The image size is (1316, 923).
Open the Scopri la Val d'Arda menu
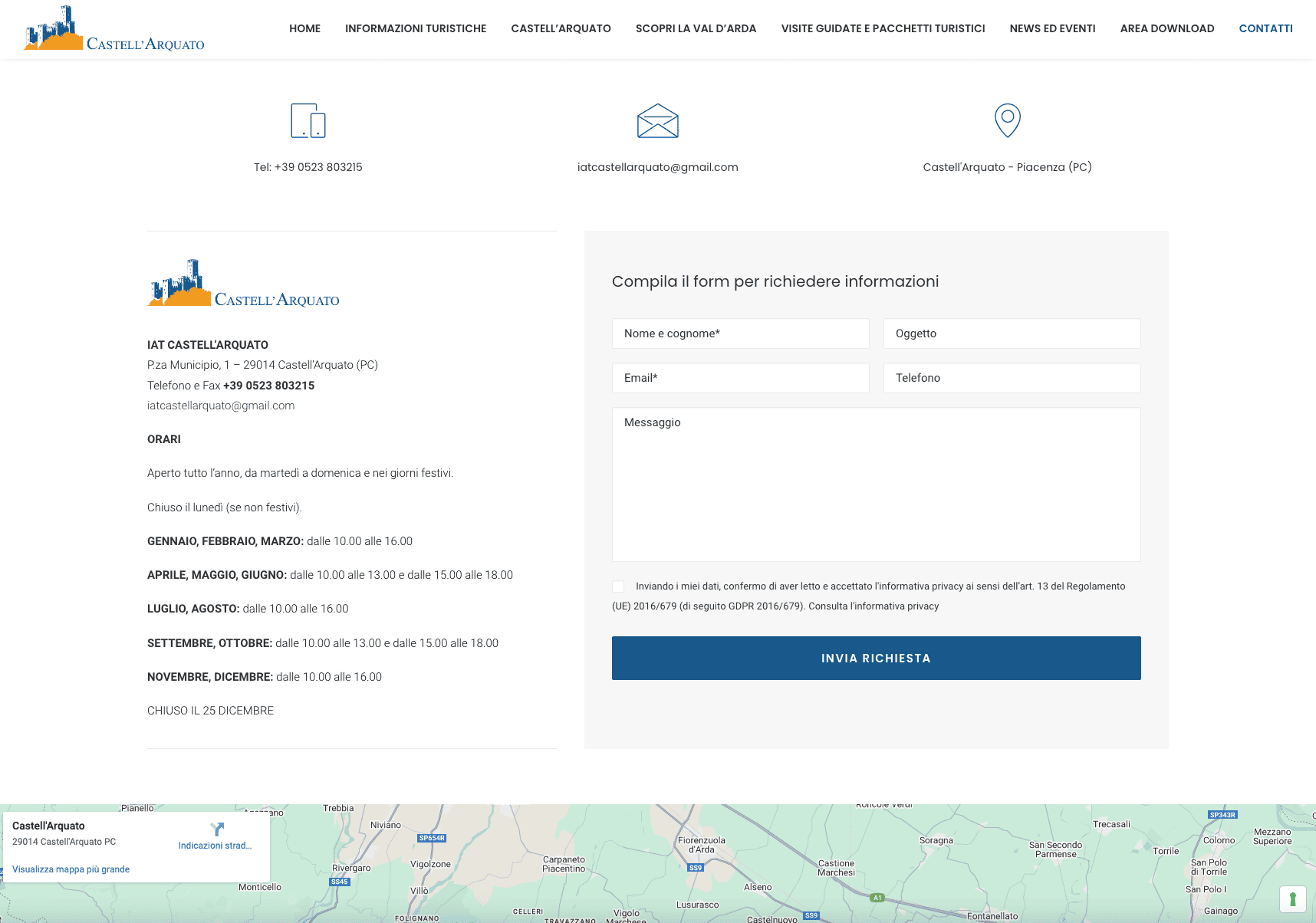click(696, 28)
